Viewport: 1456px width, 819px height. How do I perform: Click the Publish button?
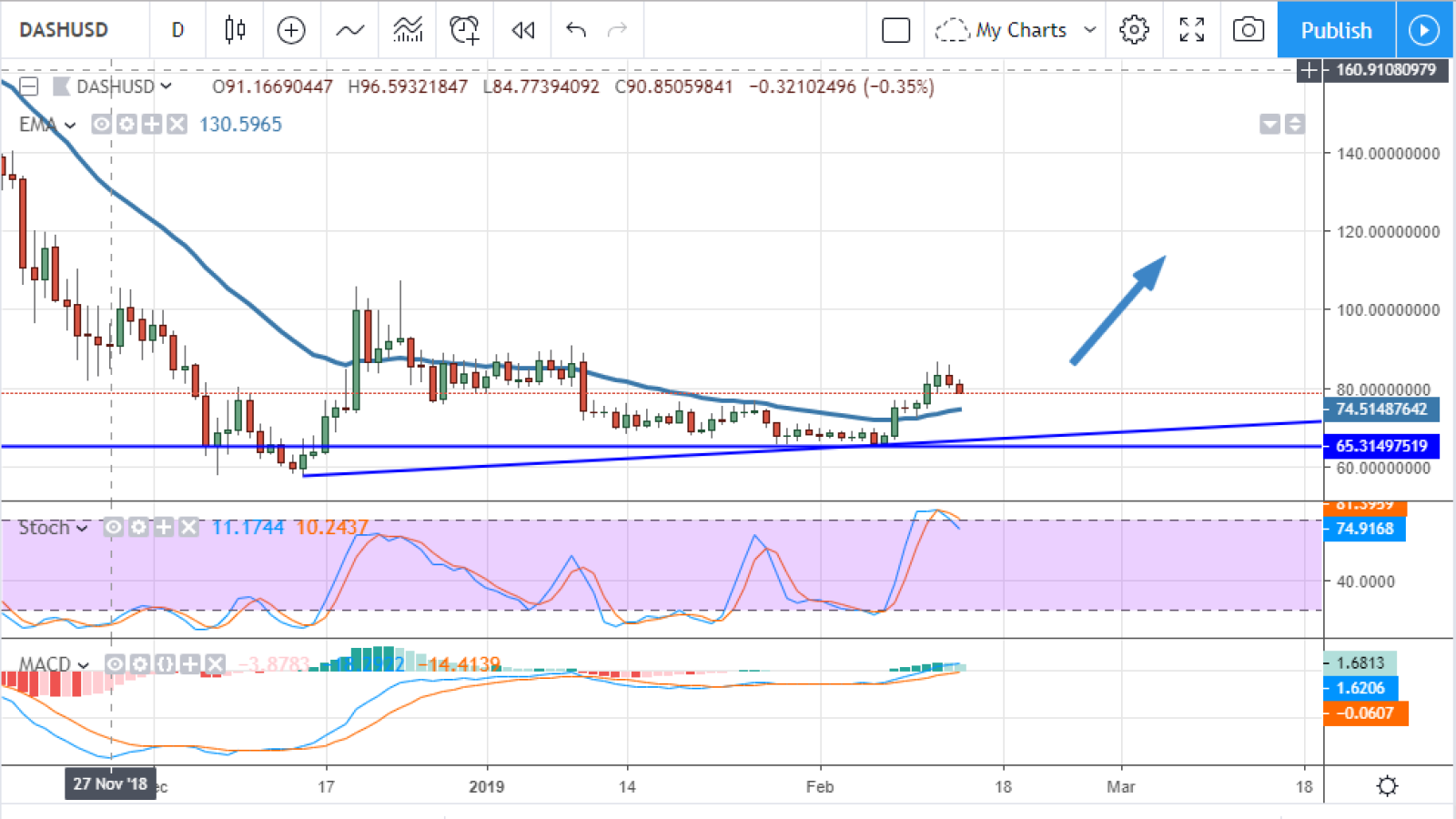coord(1336,30)
